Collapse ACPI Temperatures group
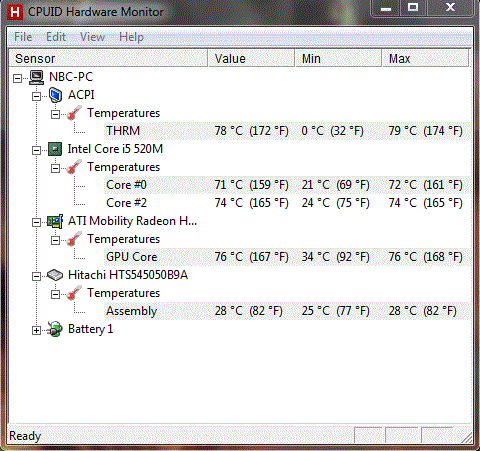The height and width of the screenshot is (451, 480). click(x=55, y=114)
